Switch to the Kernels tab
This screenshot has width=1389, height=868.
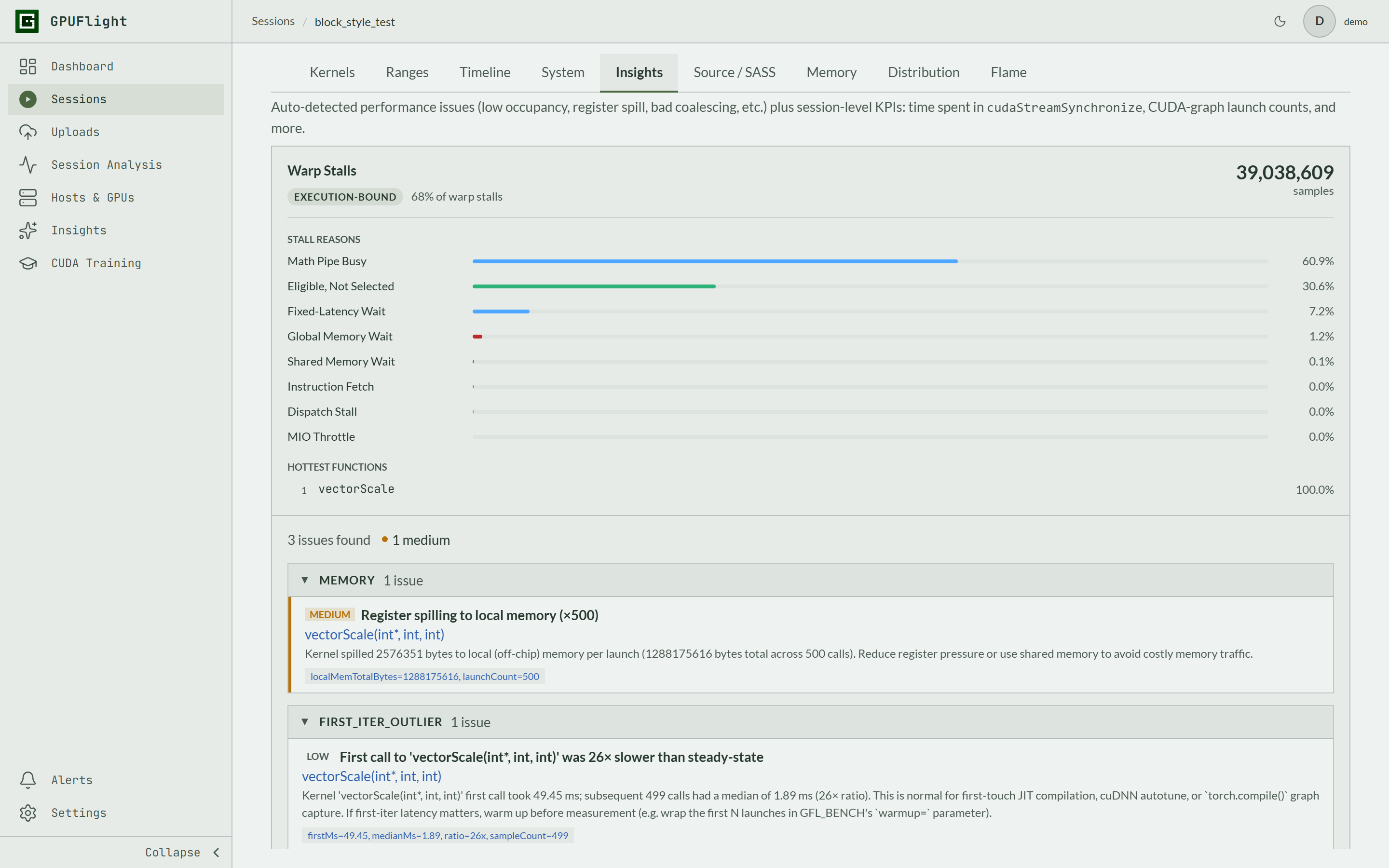[x=332, y=72]
